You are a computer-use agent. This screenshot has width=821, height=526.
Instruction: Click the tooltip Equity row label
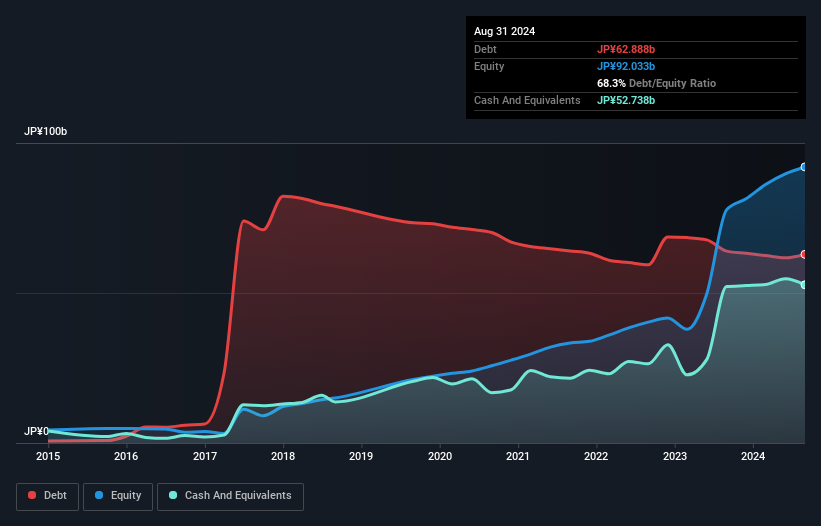(x=489, y=66)
